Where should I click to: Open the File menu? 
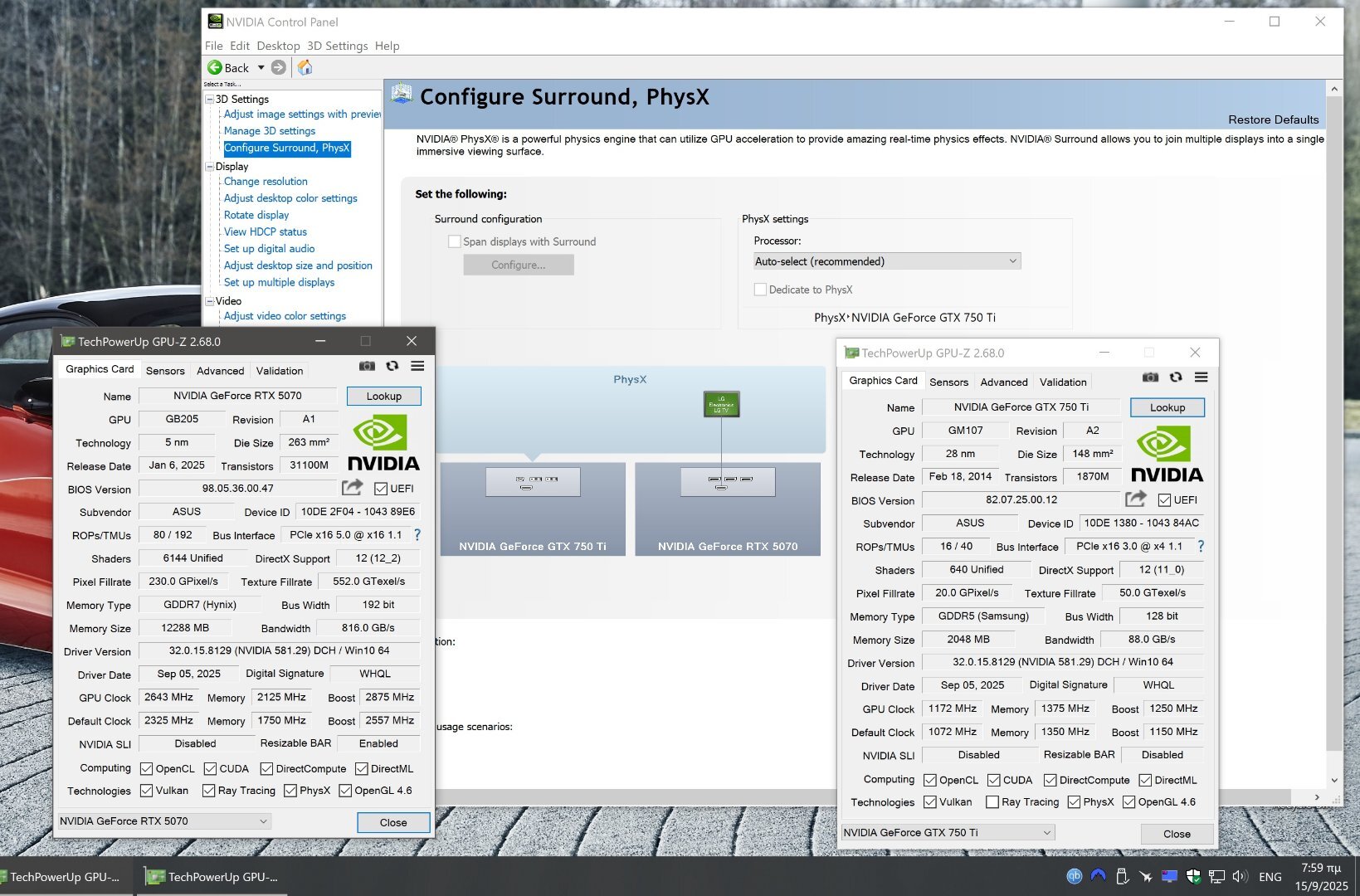214,46
